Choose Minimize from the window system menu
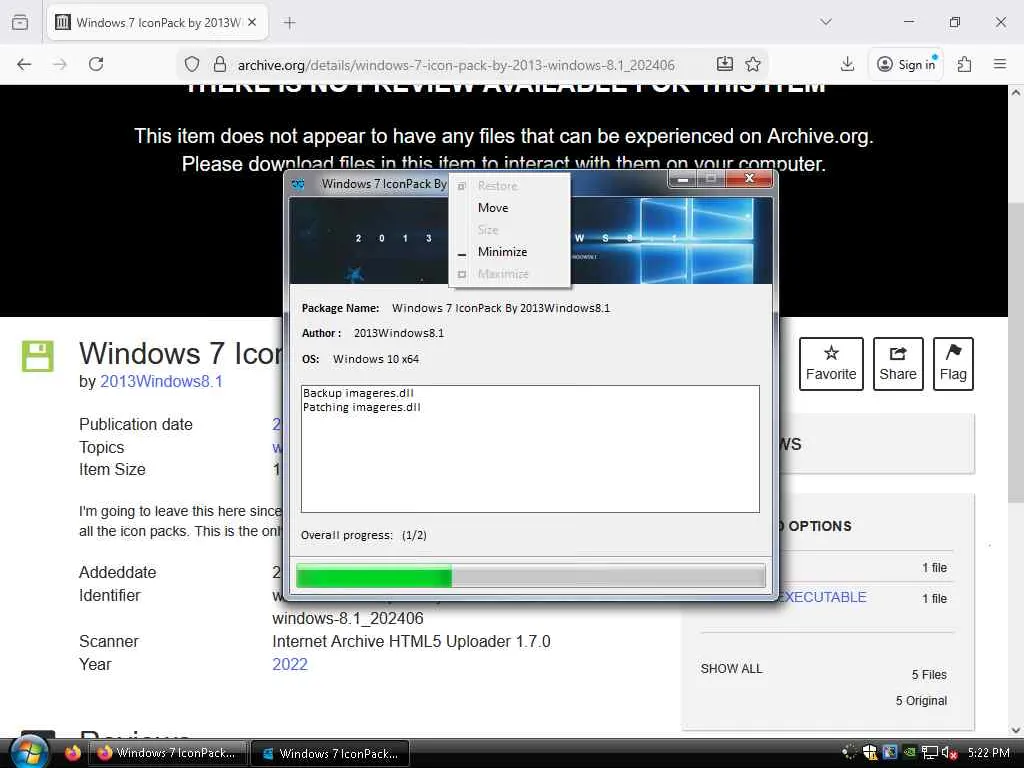The height and width of the screenshot is (768, 1024). click(x=502, y=251)
